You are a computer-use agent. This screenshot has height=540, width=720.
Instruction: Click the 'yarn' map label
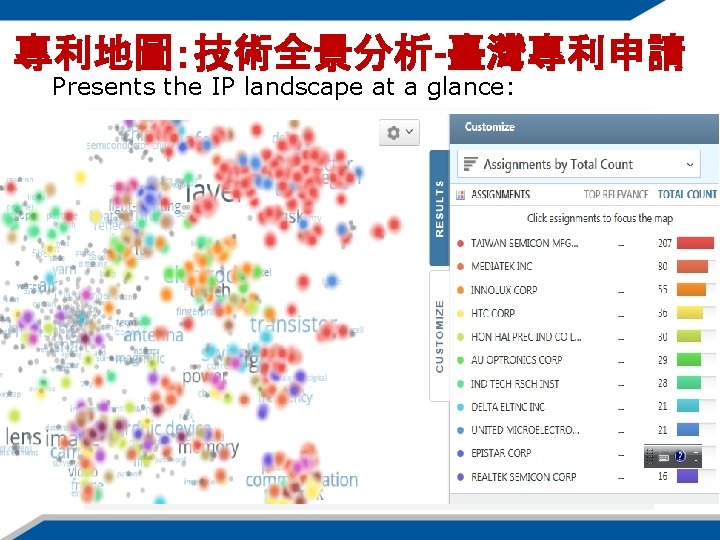[64, 270]
